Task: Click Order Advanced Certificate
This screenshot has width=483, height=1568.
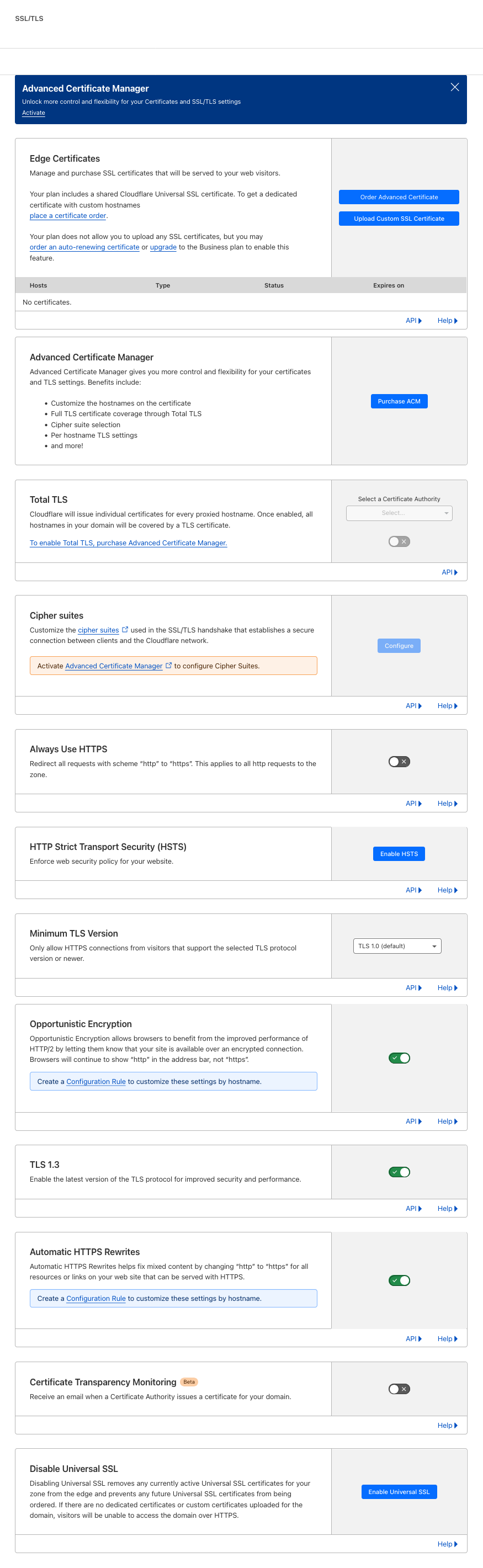Action: 399,197
